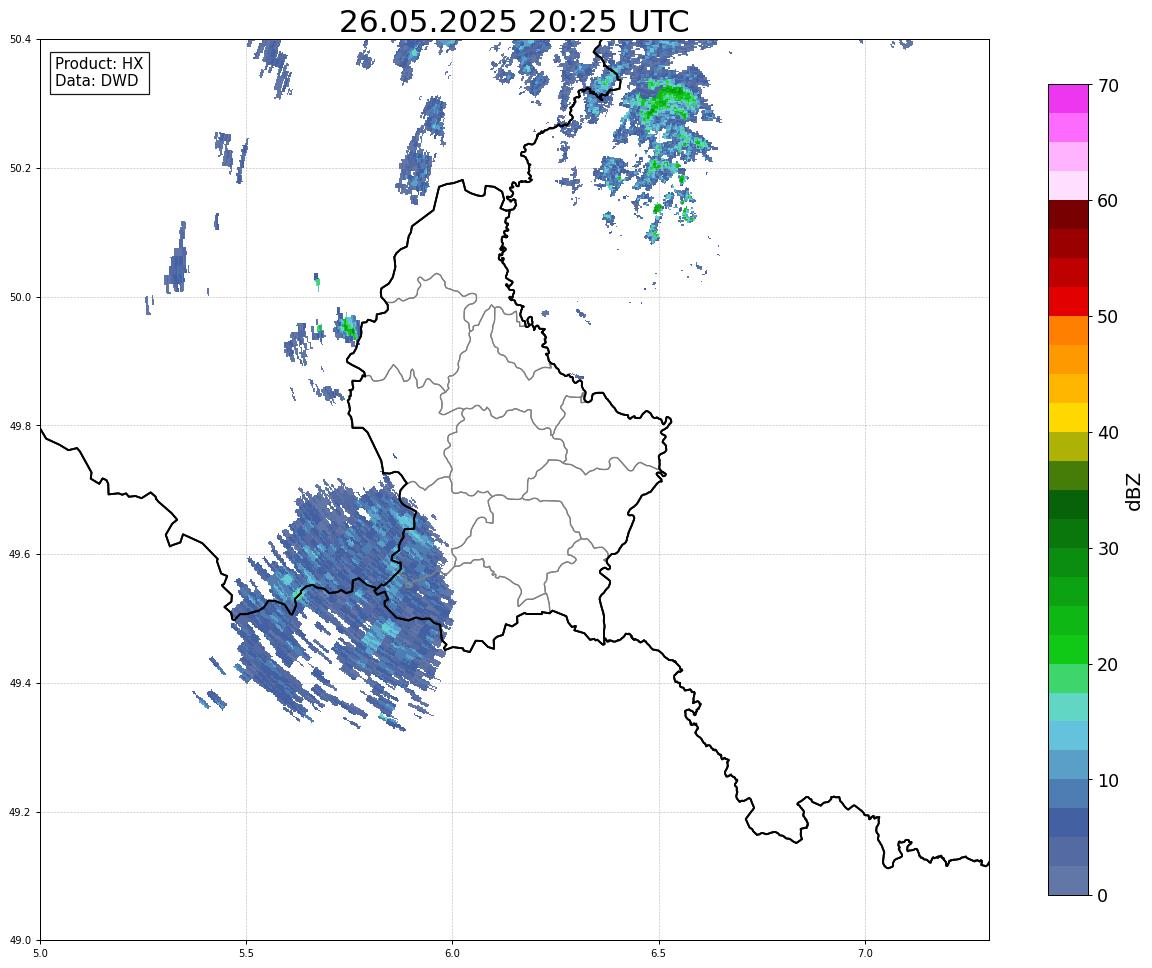The height and width of the screenshot is (968, 1152).
Task: Click the 49.2 latitude axis label
Action: coord(21,812)
